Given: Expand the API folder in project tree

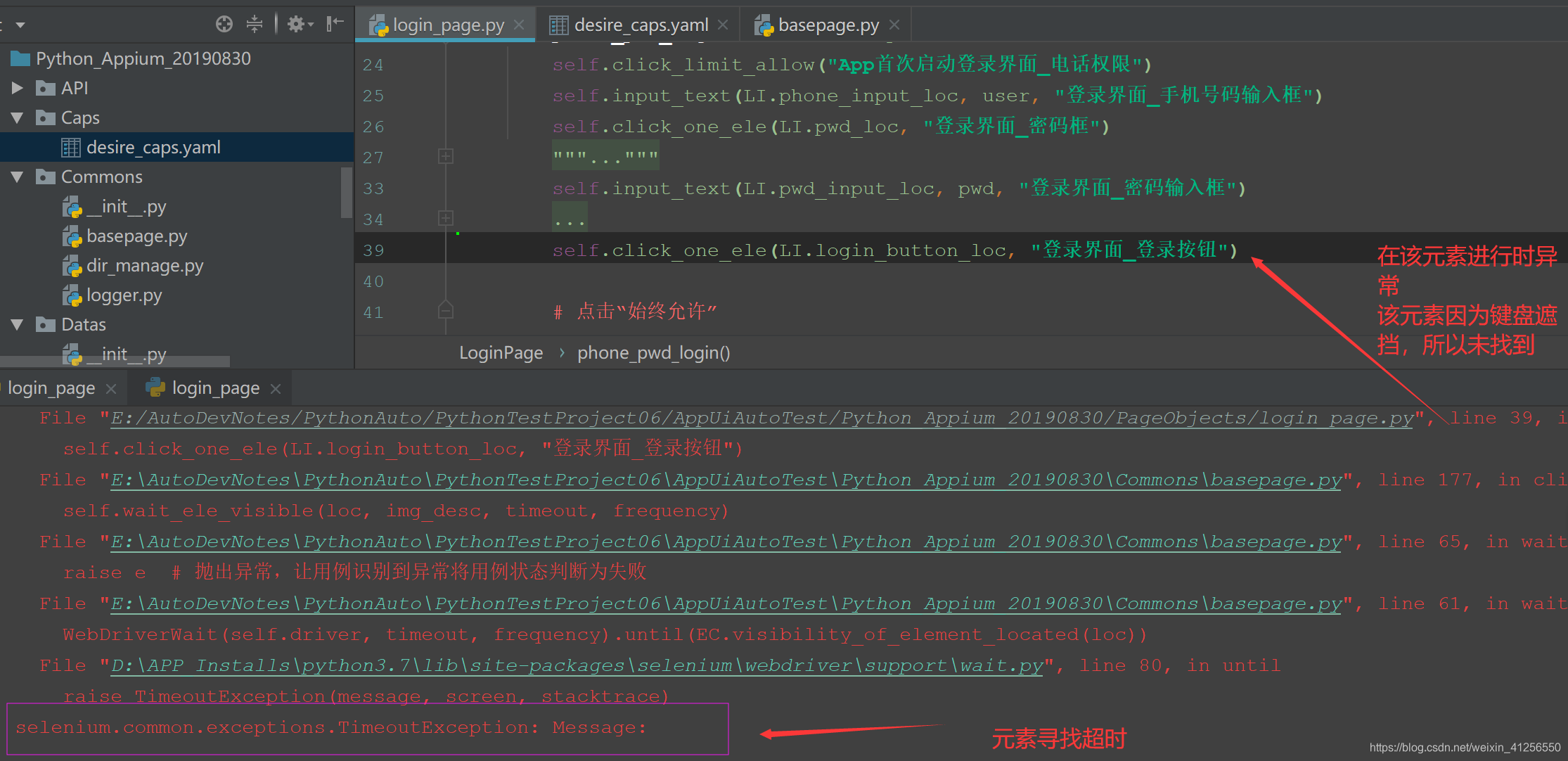Looking at the screenshot, I should (x=18, y=88).
